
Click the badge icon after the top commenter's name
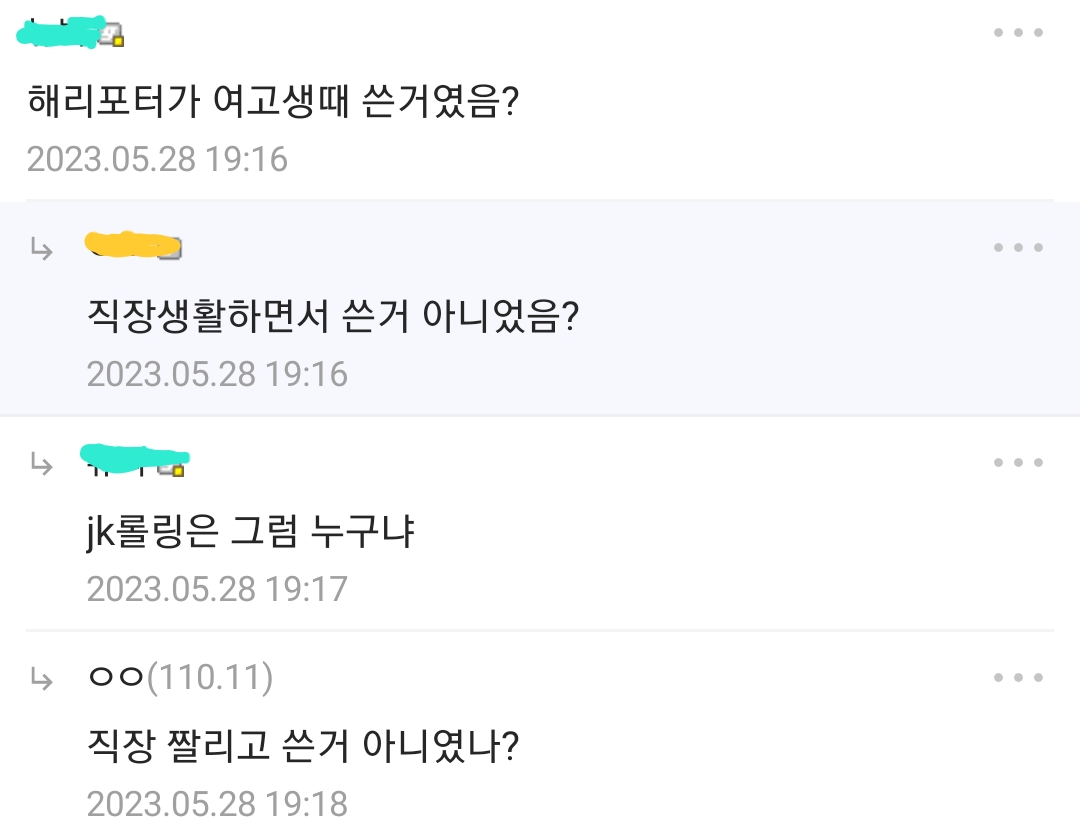(x=111, y=37)
